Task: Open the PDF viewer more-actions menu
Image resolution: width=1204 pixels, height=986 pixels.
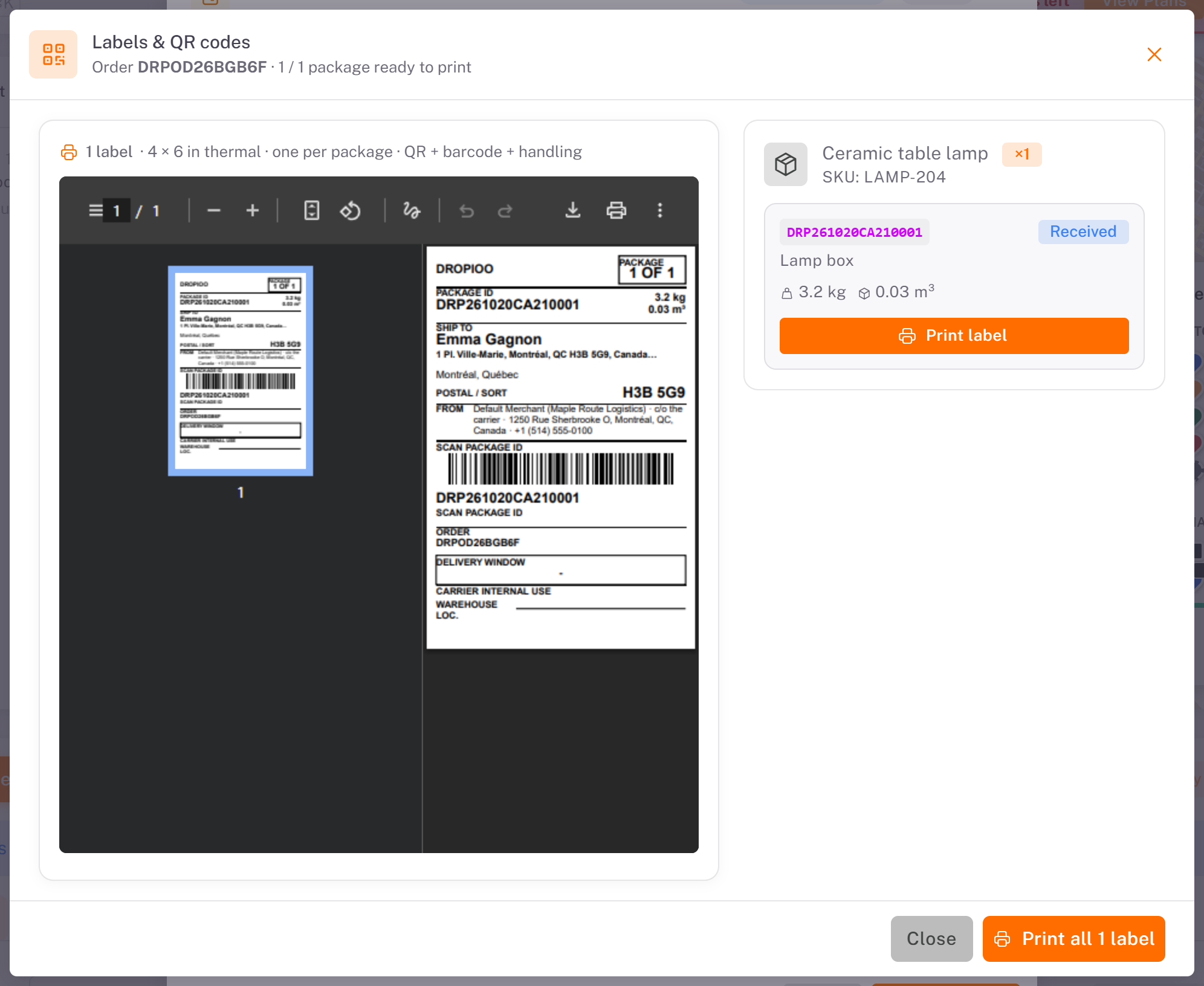Action: pyautogui.click(x=660, y=211)
